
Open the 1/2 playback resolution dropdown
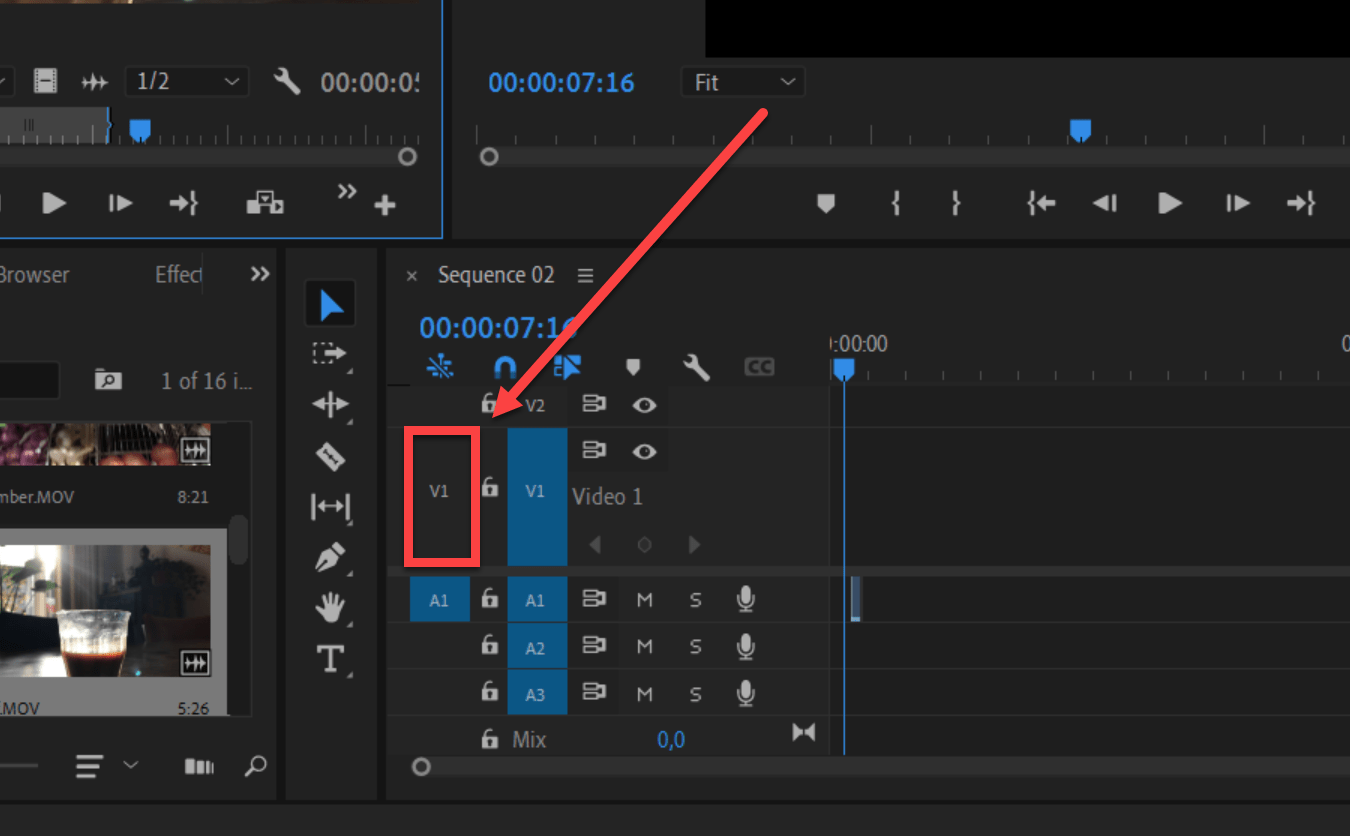click(x=186, y=82)
